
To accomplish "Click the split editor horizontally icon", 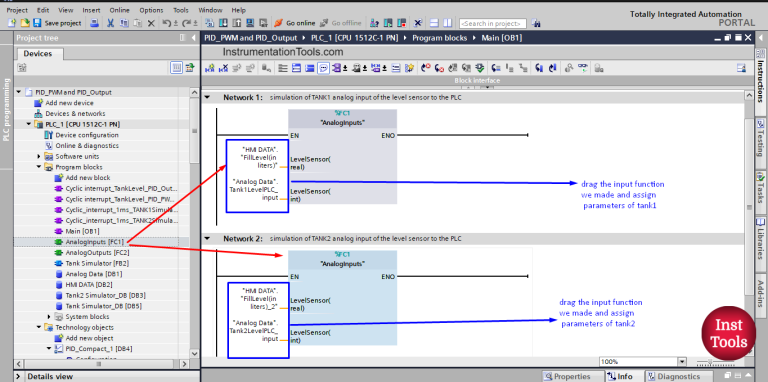I will [434, 23].
